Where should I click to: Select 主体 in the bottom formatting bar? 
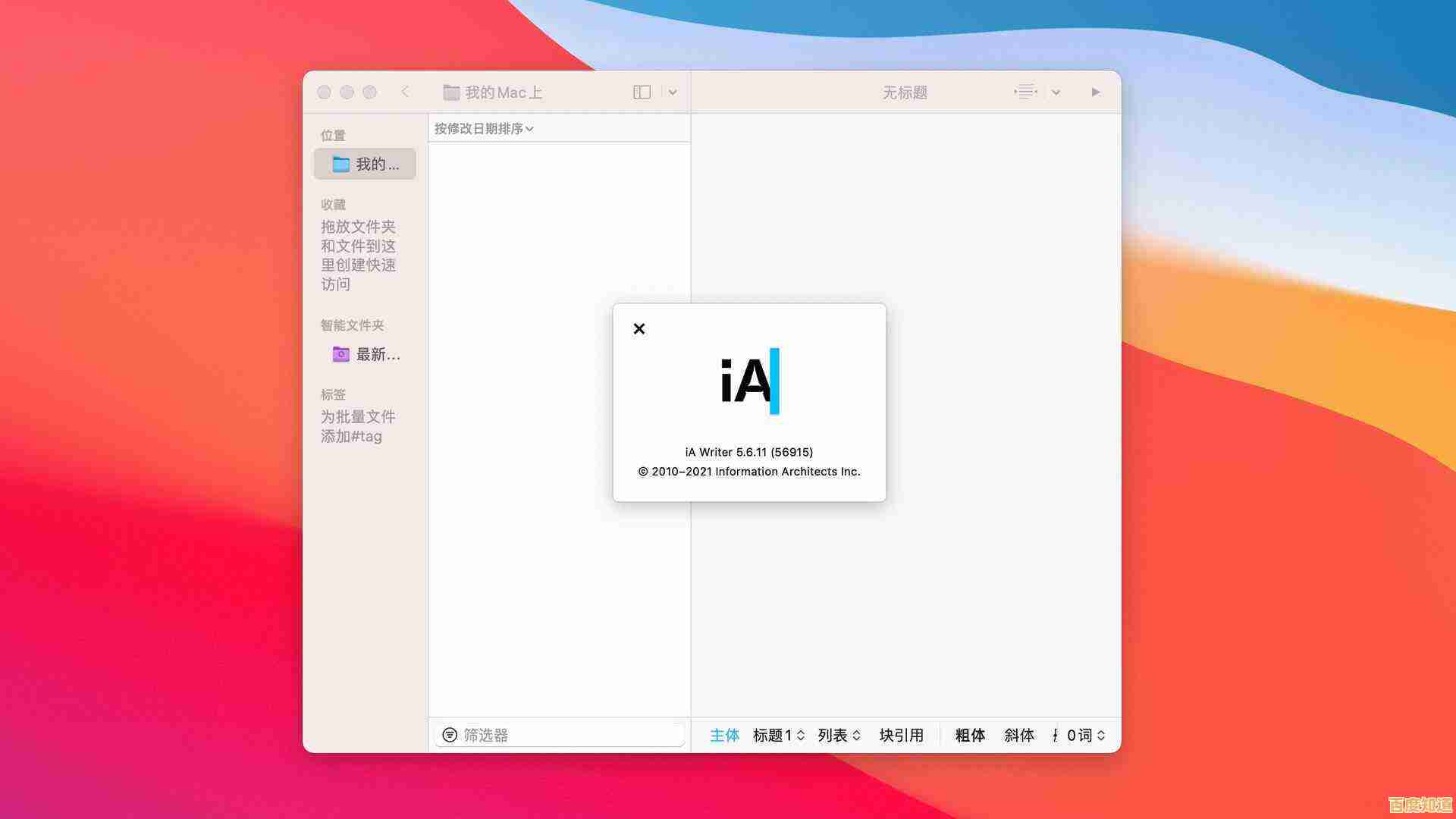point(724,735)
